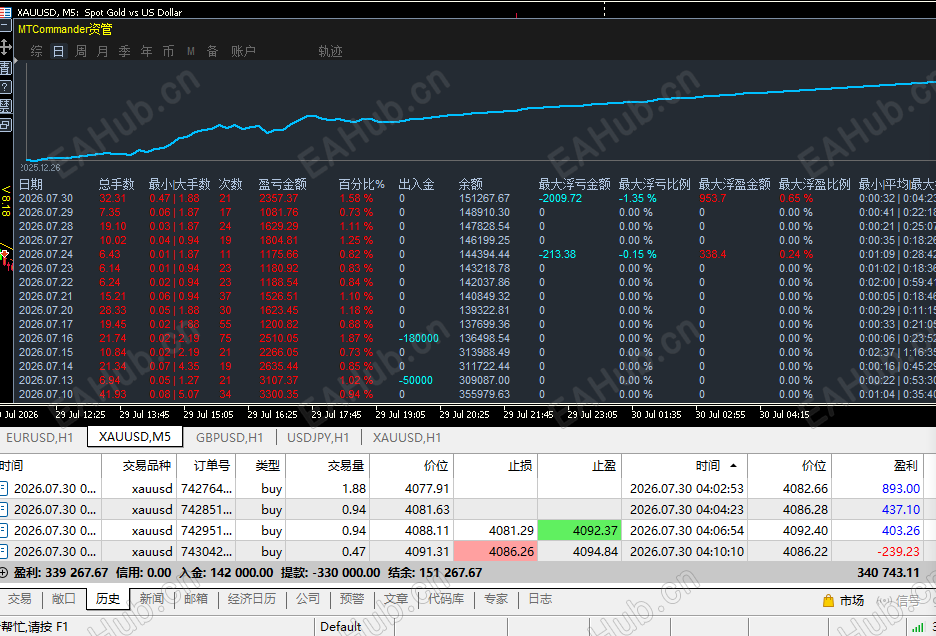Select the 综 summary tab in MTCommander
936x636 pixels.
point(36,51)
